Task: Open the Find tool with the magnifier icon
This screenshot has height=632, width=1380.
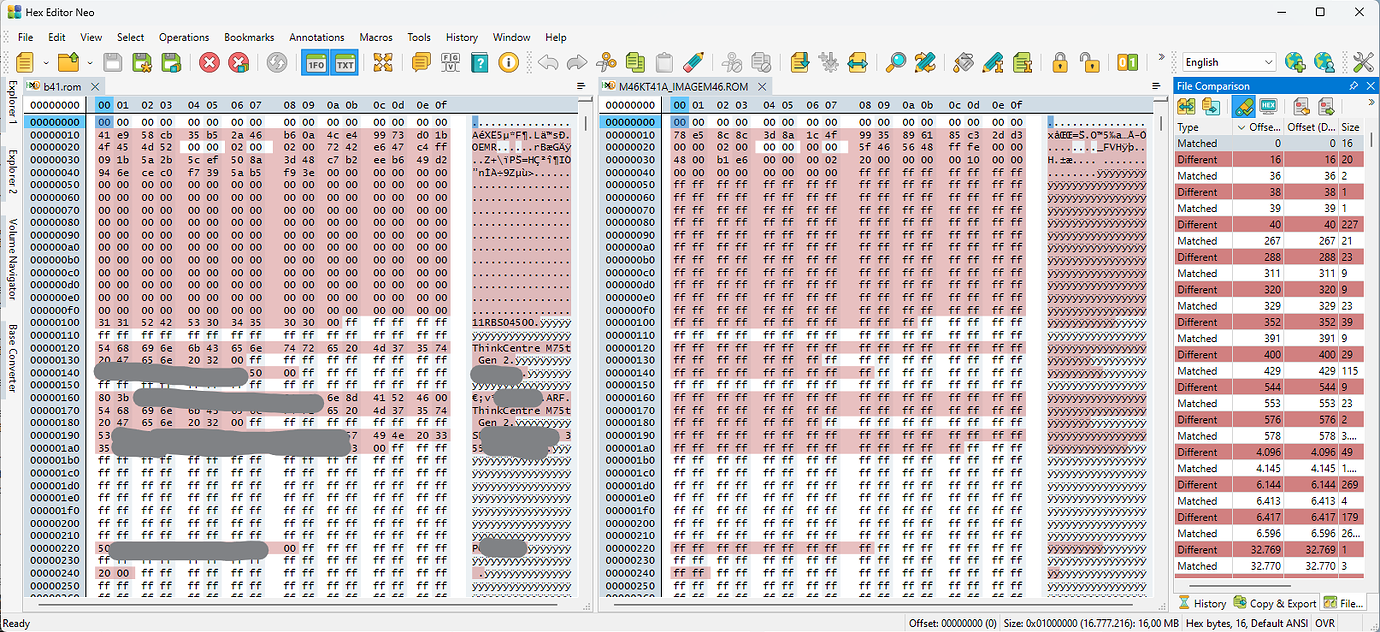Action: (895, 62)
